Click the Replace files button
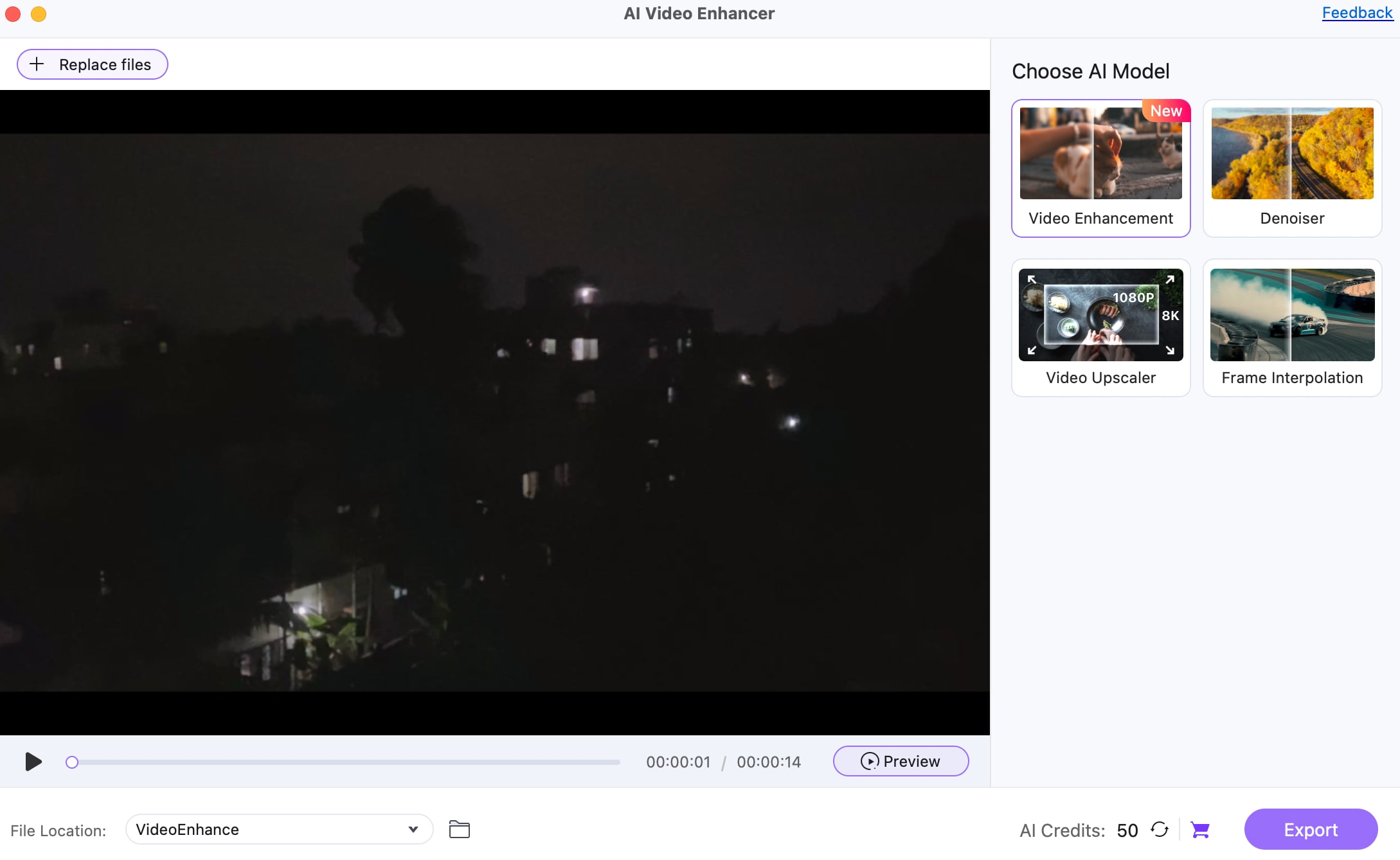Viewport: 1400px width, 860px height. point(93,64)
